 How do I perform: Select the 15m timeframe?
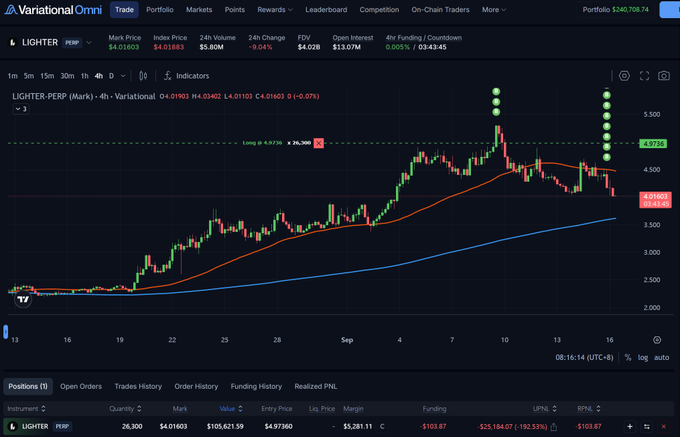pyautogui.click(x=47, y=76)
